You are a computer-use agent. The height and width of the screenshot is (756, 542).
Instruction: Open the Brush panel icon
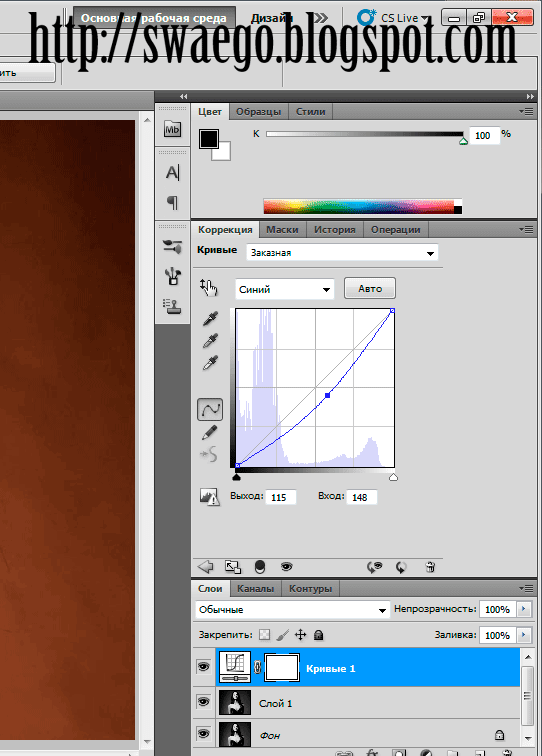coord(173,276)
